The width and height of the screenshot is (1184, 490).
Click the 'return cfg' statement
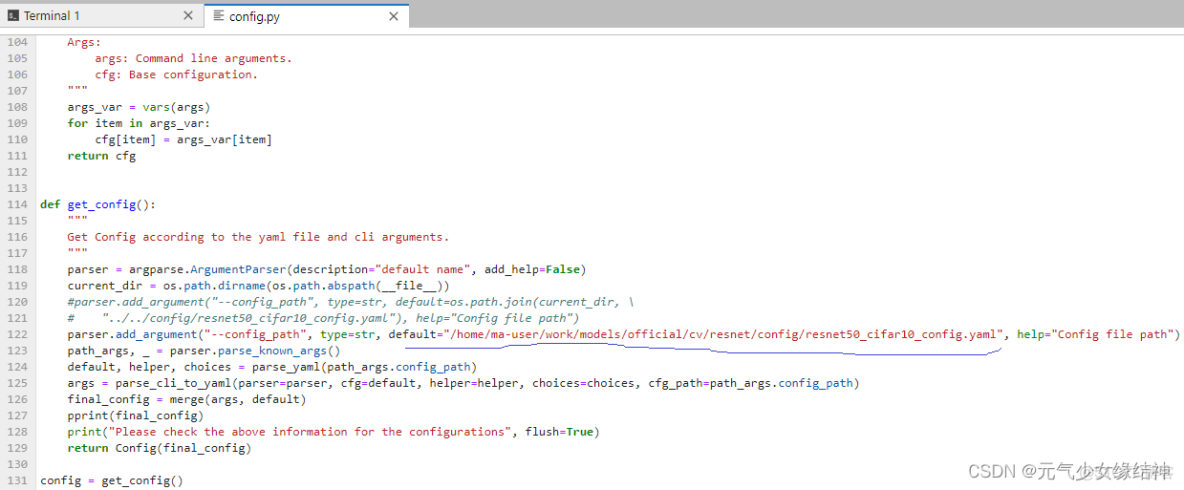click(101, 156)
